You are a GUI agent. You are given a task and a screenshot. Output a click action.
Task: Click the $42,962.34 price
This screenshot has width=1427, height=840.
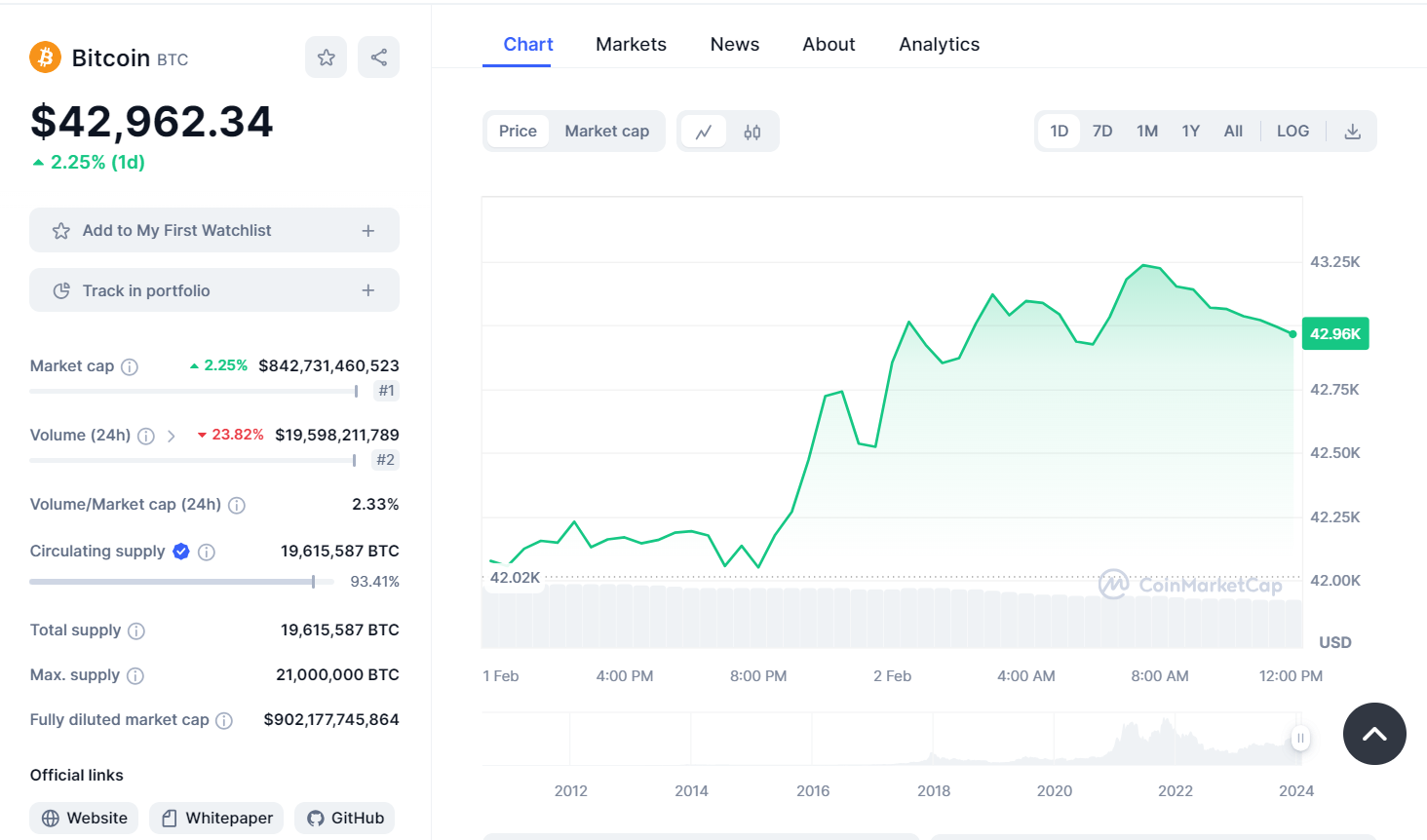152,122
